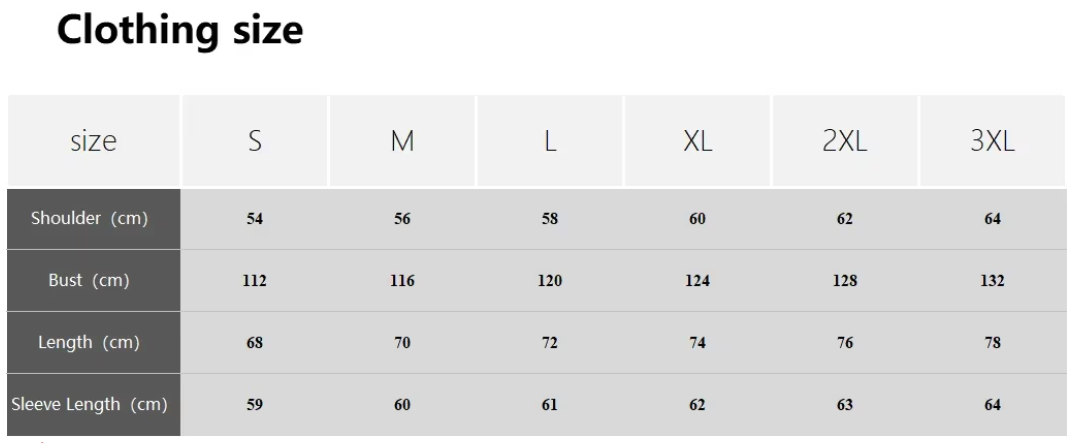Select the S size column header
The width and height of the screenshot is (1073, 443).
[x=255, y=140]
